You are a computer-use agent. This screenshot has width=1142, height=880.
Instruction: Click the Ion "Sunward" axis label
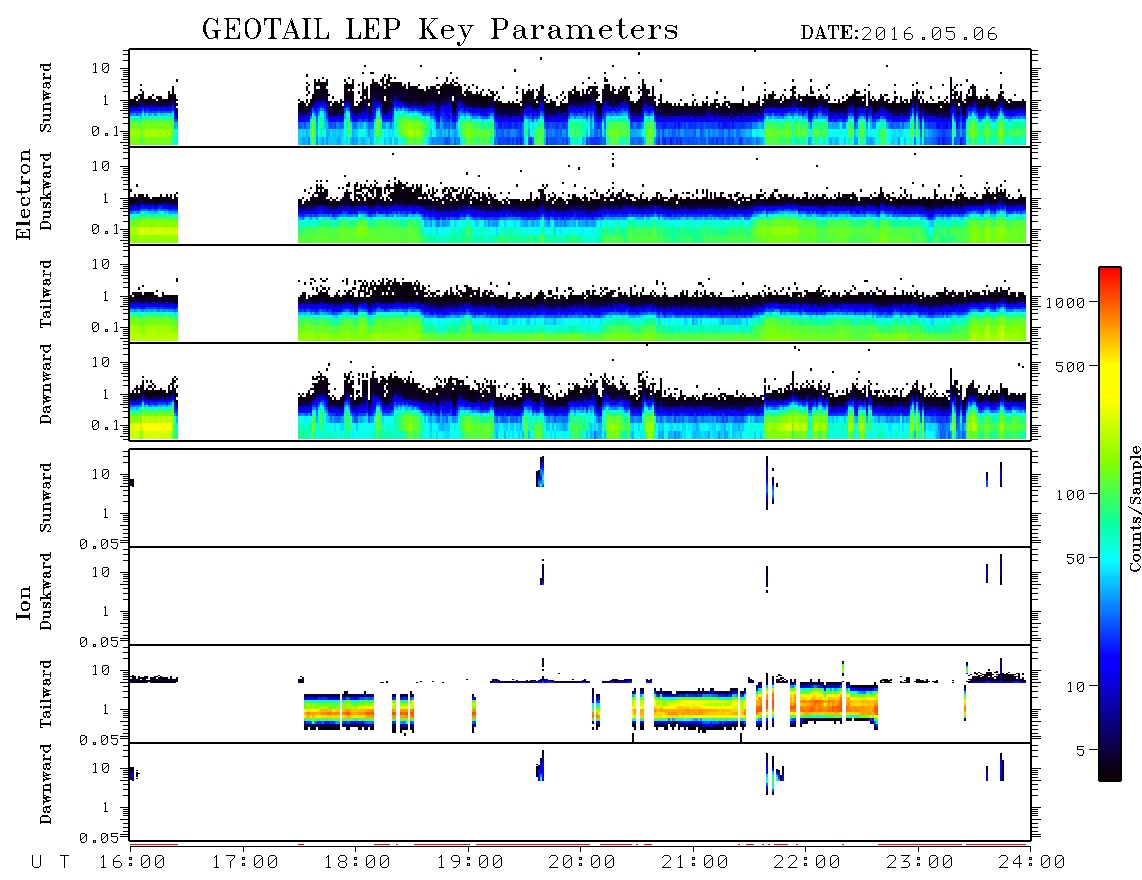[46, 498]
